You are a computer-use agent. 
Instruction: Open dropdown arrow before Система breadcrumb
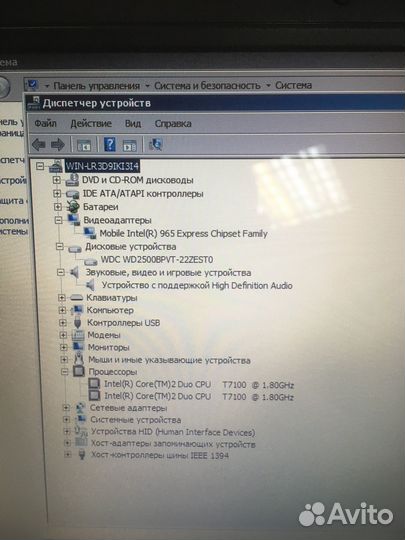tap(268, 85)
